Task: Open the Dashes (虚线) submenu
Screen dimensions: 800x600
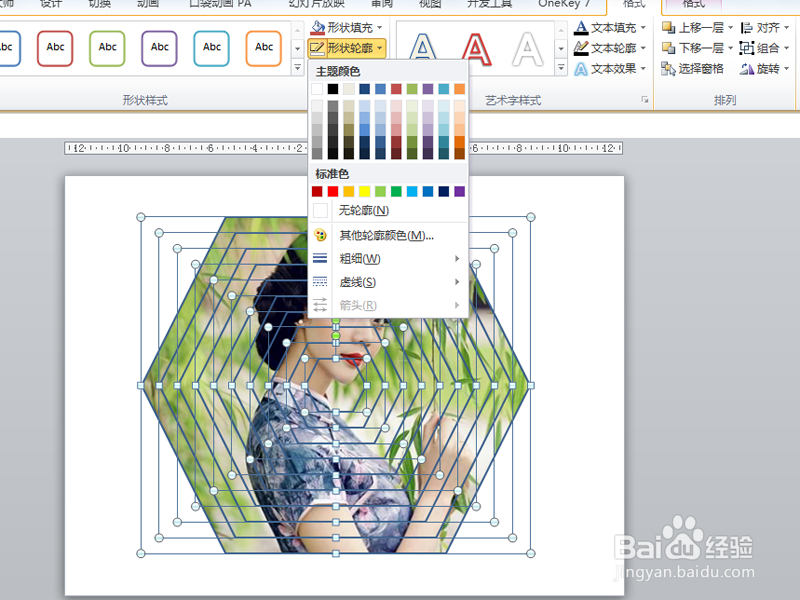Action: coord(388,282)
